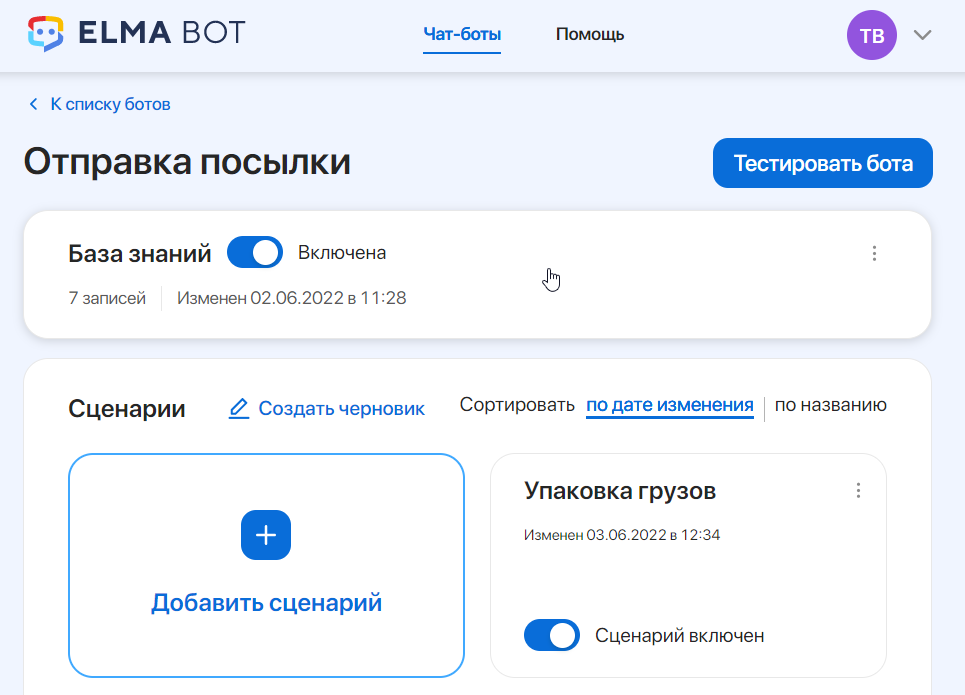Click the purple TB profile avatar

[x=872, y=34]
